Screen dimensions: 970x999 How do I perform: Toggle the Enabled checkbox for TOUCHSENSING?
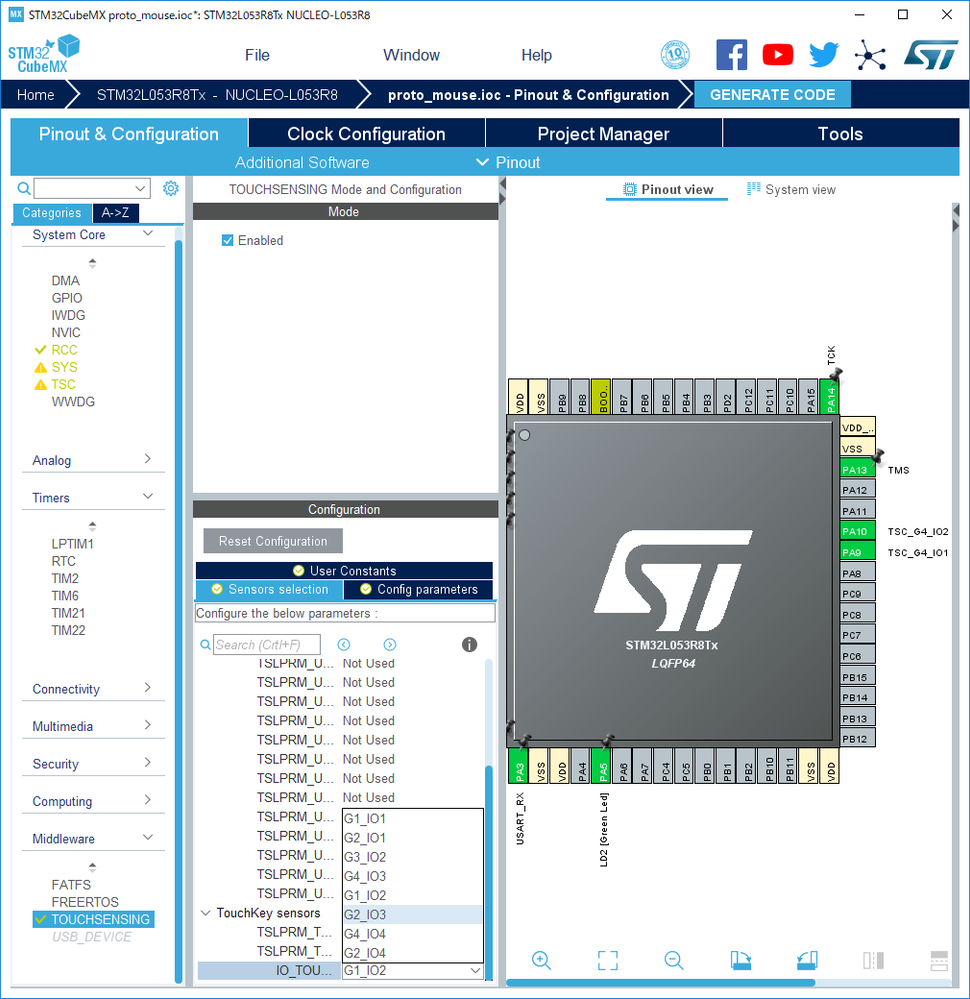228,240
